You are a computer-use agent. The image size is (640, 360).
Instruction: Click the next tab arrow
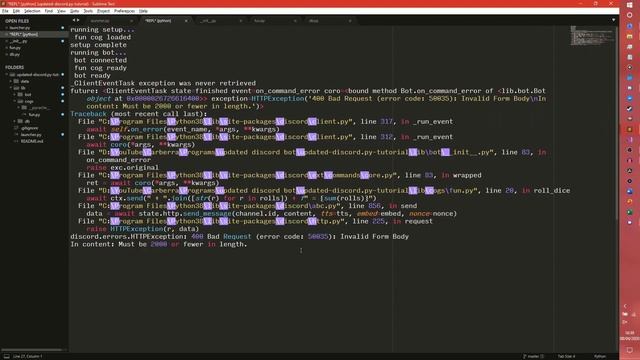[78, 20]
